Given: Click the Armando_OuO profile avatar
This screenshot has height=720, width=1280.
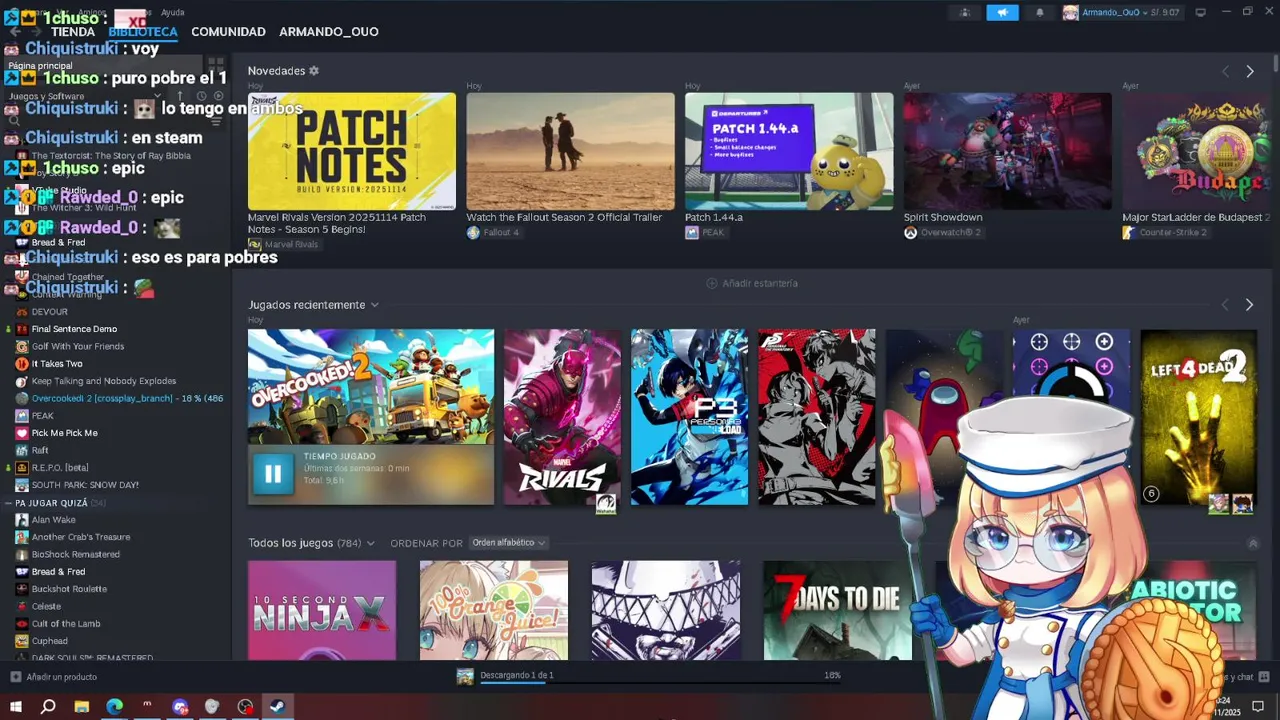Looking at the screenshot, I should [1070, 13].
